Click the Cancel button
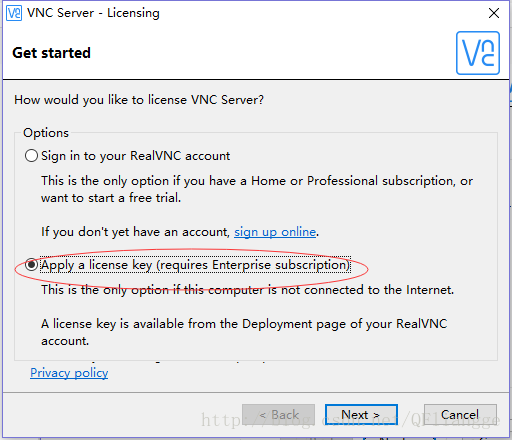The height and width of the screenshot is (440, 512). tap(460, 415)
